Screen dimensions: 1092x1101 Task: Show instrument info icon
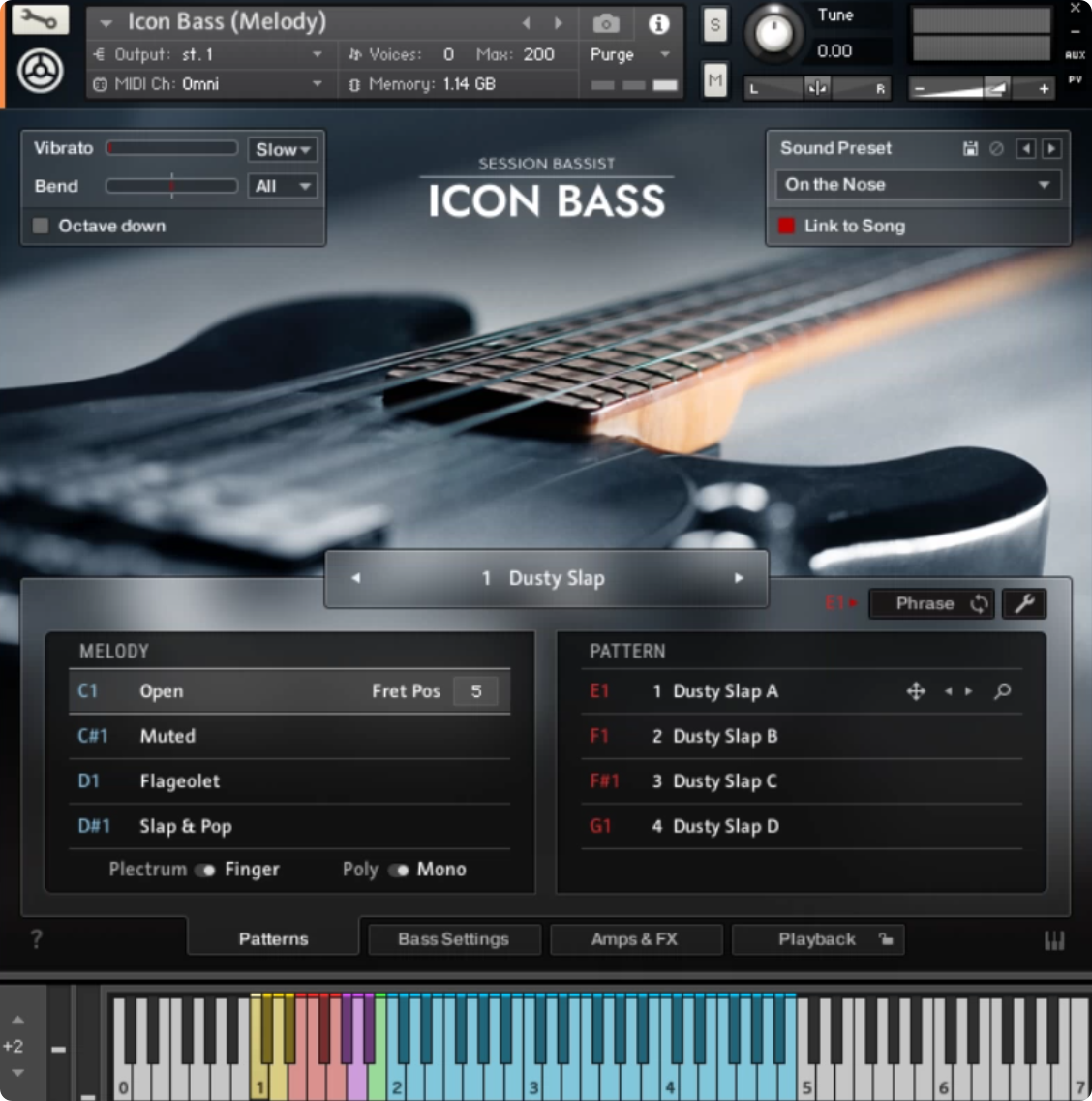pyautogui.click(x=658, y=24)
